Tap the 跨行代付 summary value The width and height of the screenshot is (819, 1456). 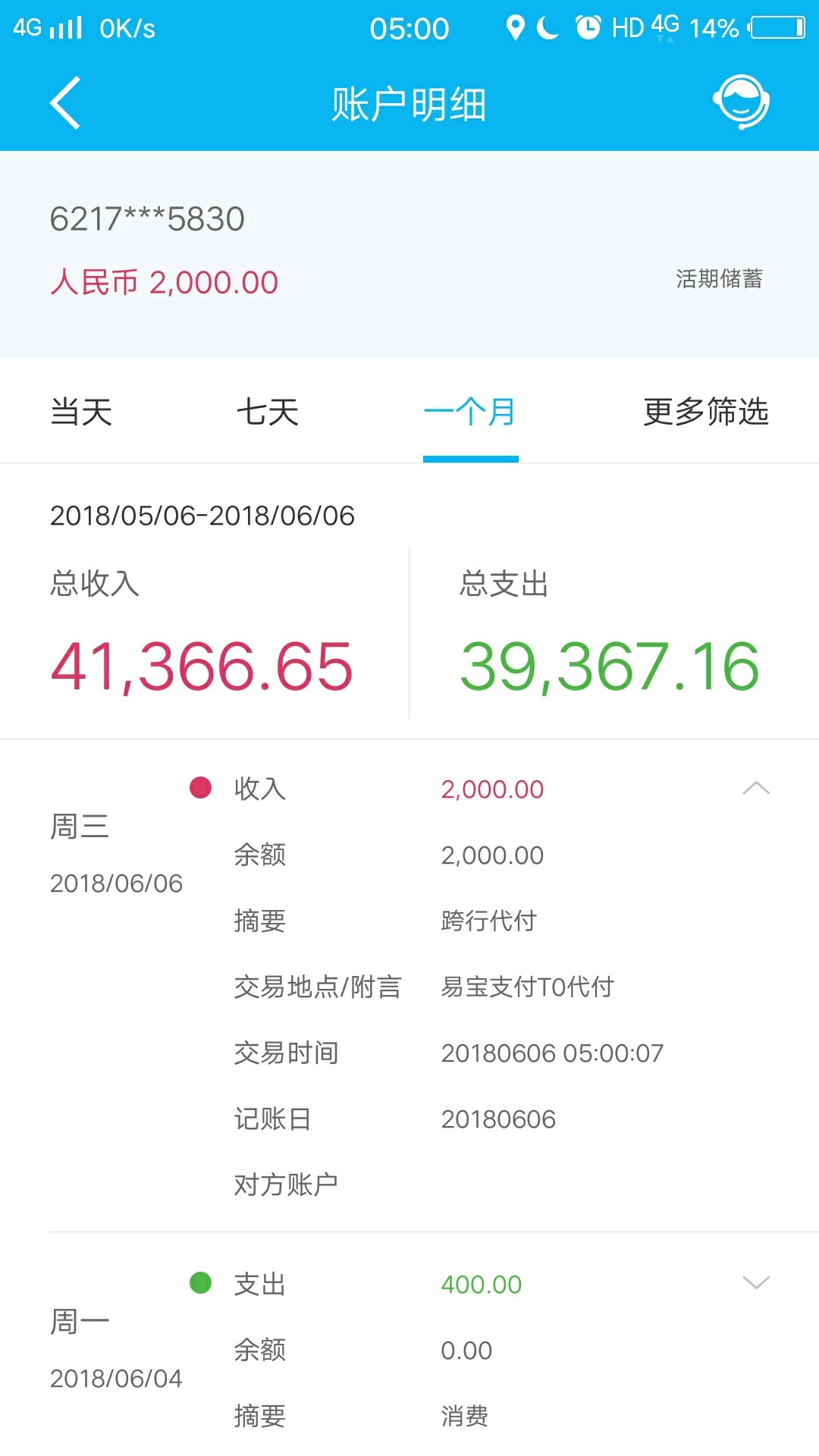[489, 921]
